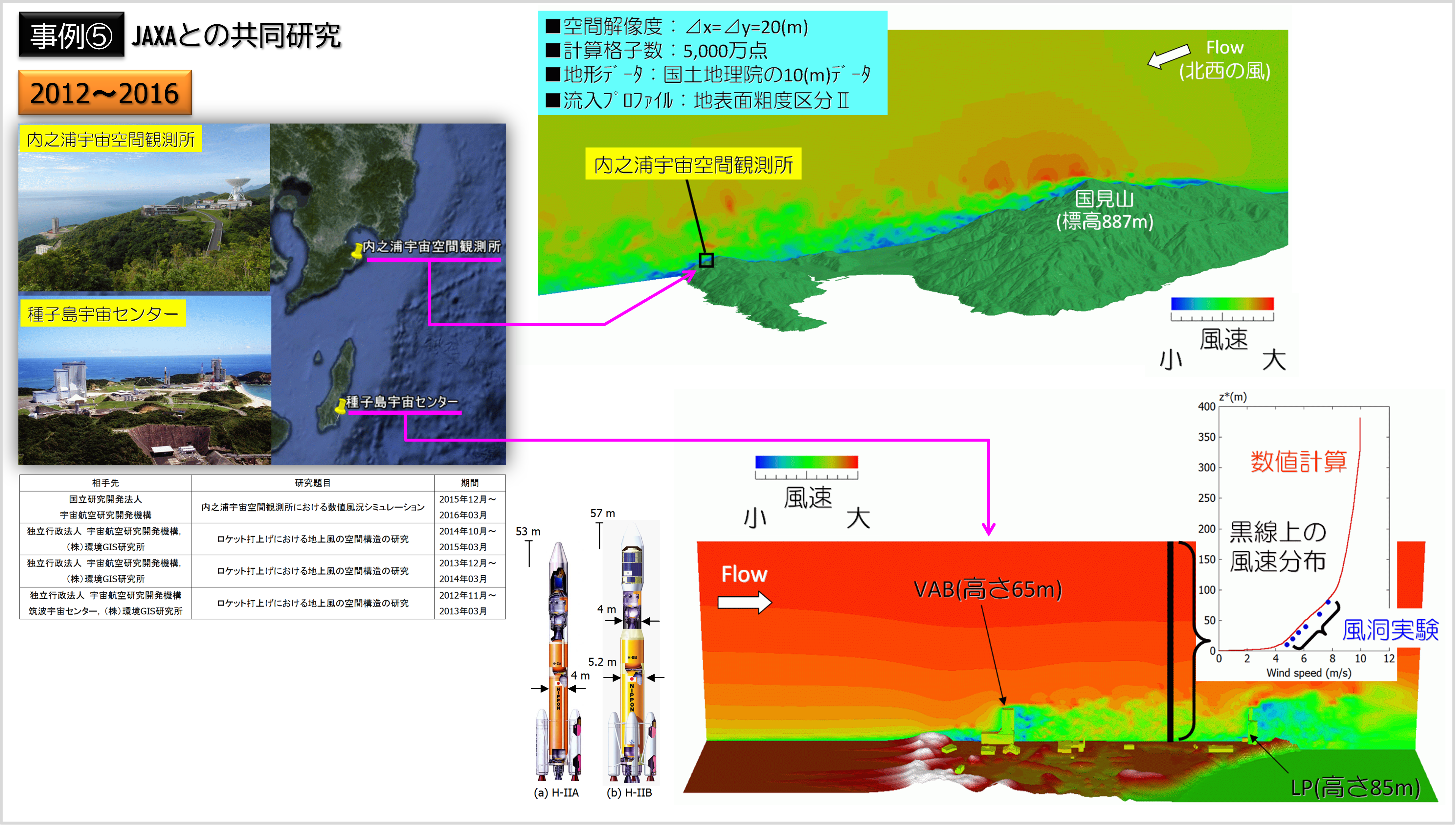The width and height of the screenshot is (1456, 825).
Task: Click the label "LP(高さ85m)"
Action: click(1355, 787)
